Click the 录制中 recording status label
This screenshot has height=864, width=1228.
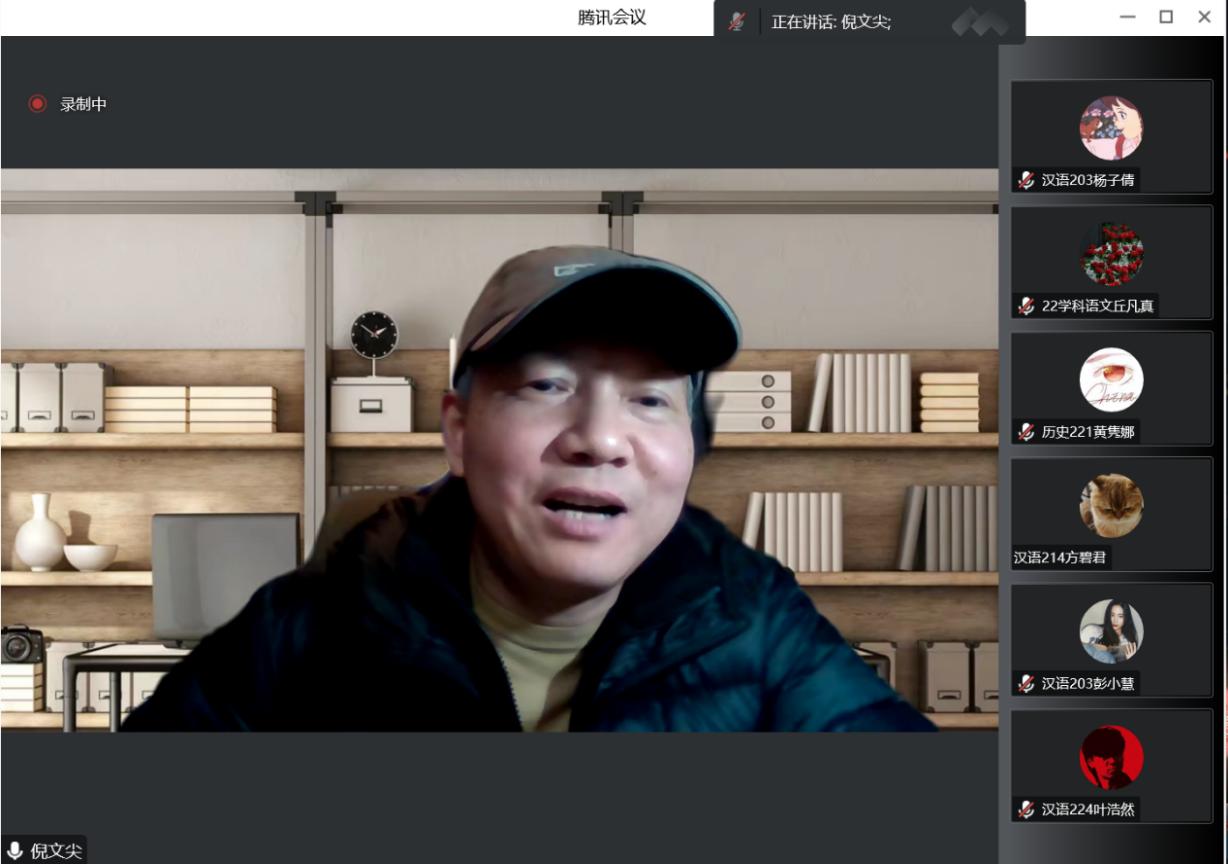(83, 104)
